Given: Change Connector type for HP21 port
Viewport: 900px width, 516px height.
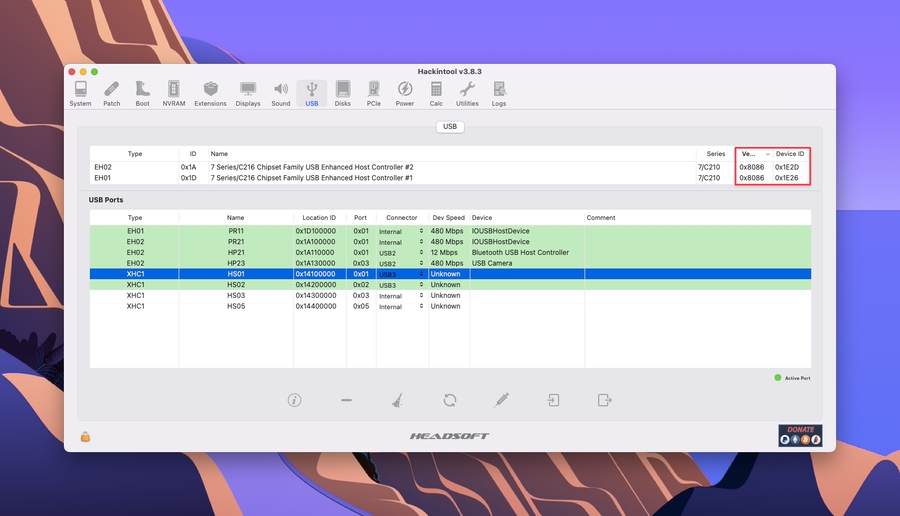Looking at the screenshot, I should click(x=401, y=253).
